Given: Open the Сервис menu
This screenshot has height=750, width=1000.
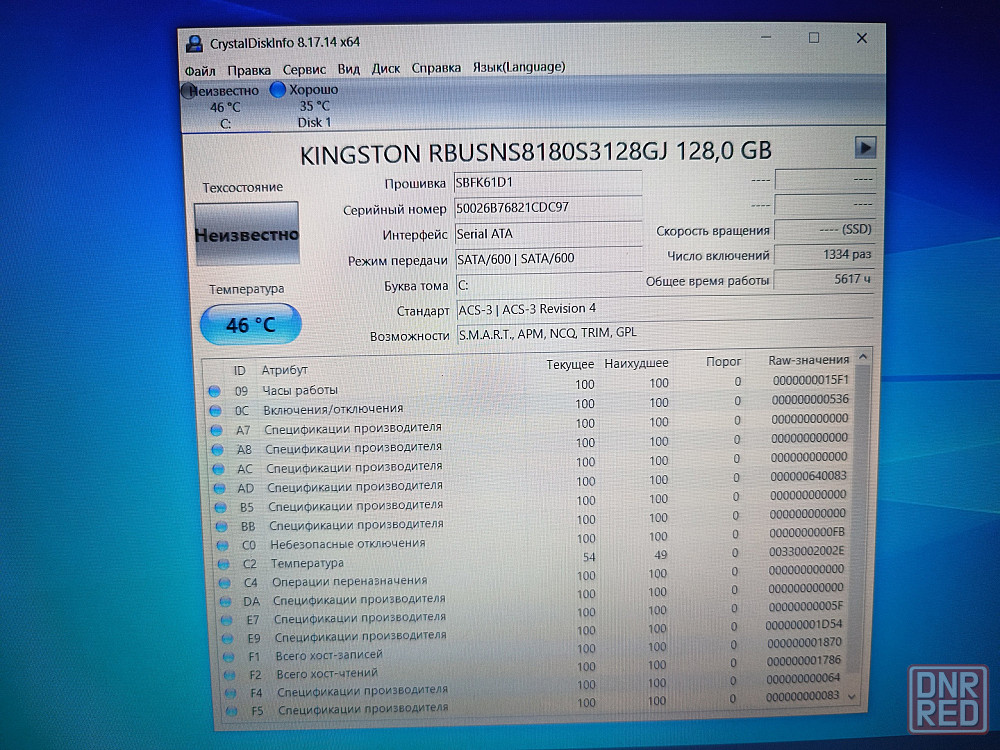Looking at the screenshot, I should pos(304,69).
